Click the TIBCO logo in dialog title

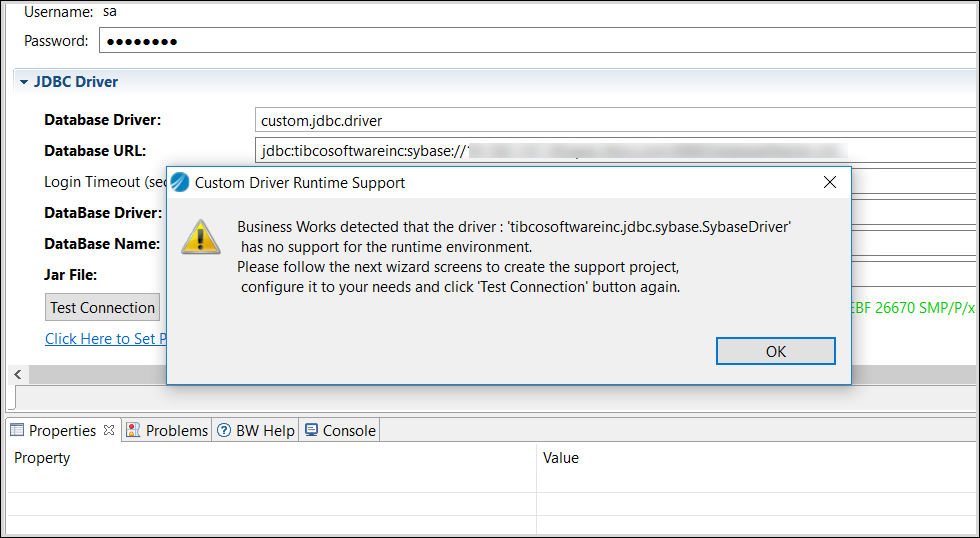pos(180,183)
